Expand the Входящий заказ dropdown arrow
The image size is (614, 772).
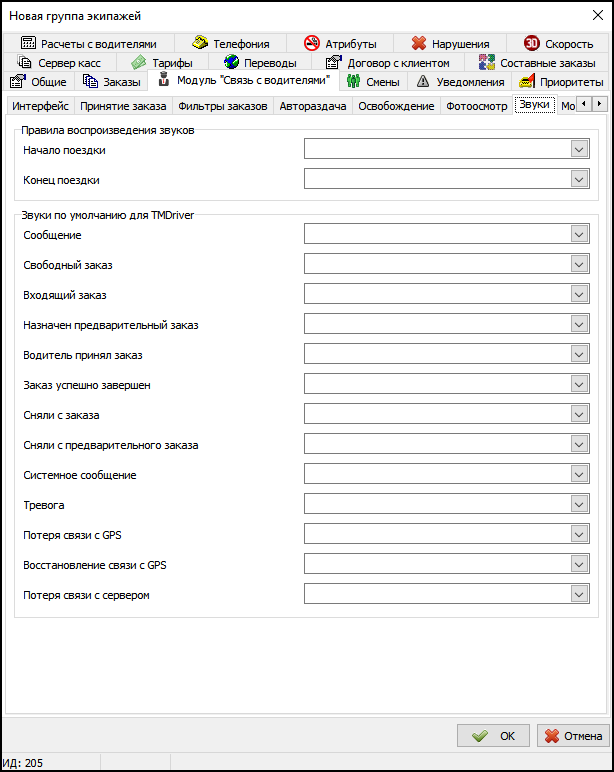tap(579, 294)
